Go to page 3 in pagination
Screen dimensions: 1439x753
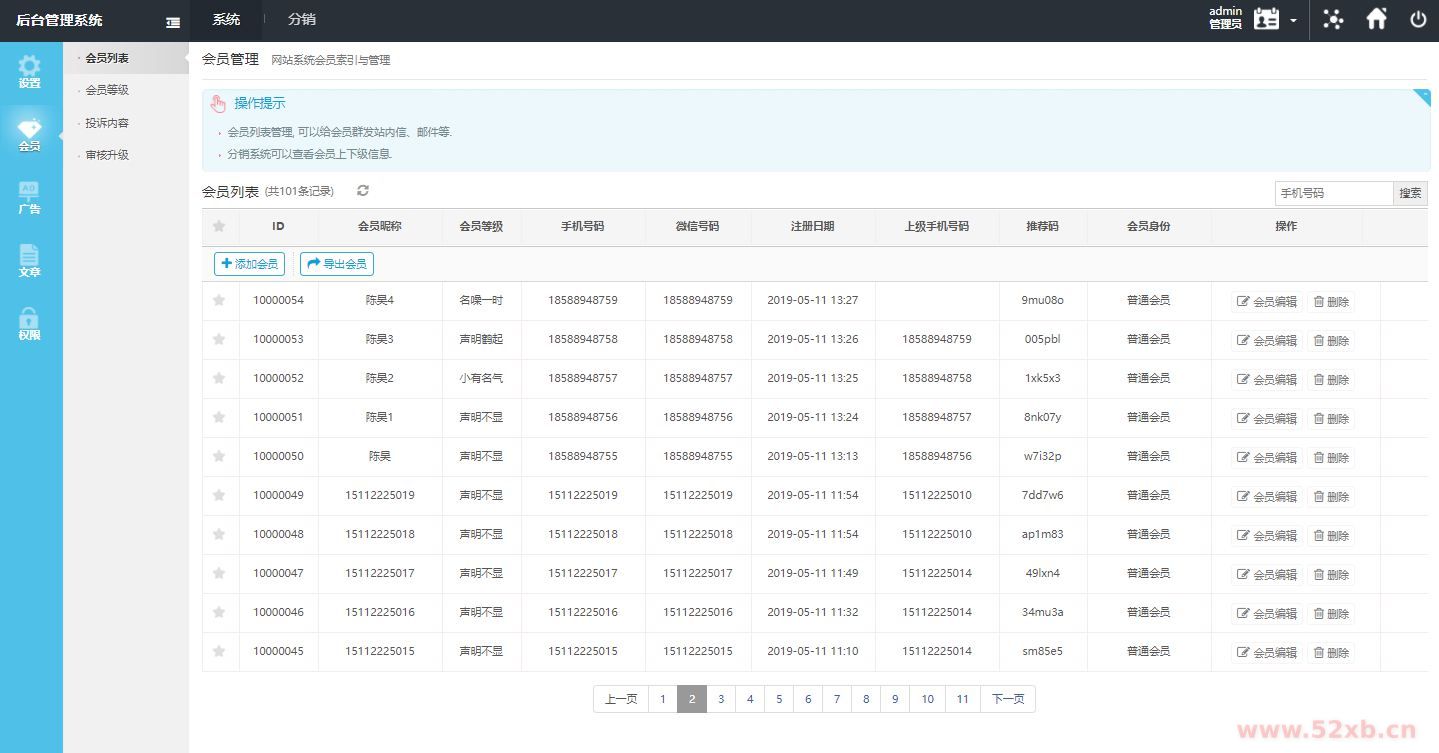[721, 699]
